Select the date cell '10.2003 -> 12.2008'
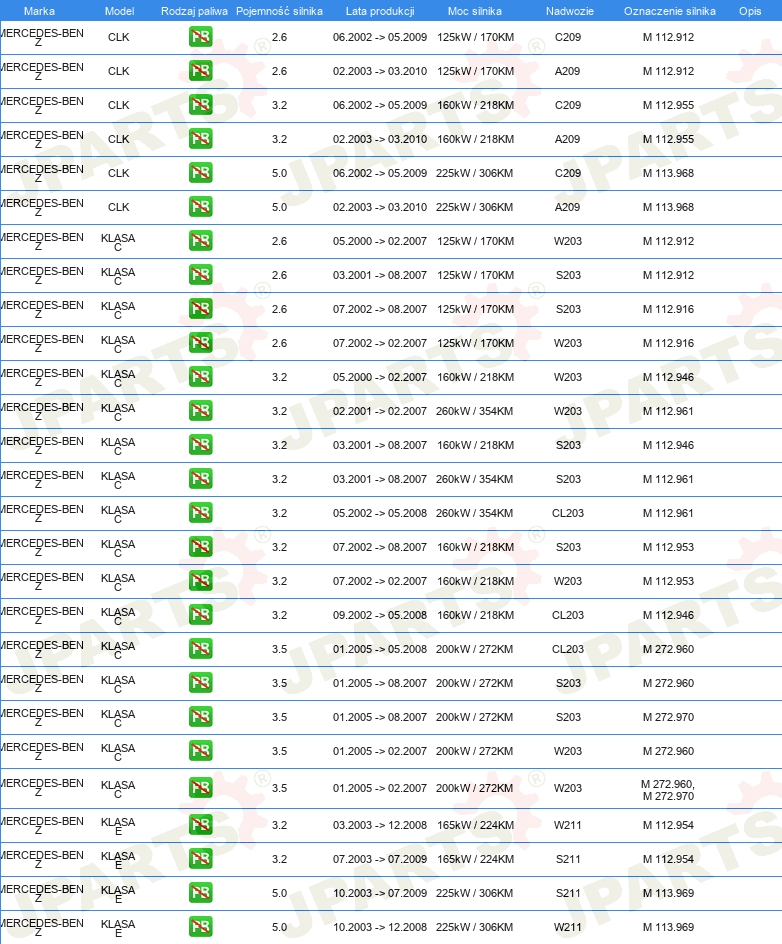 pyautogui.click(x=380, y=927)
